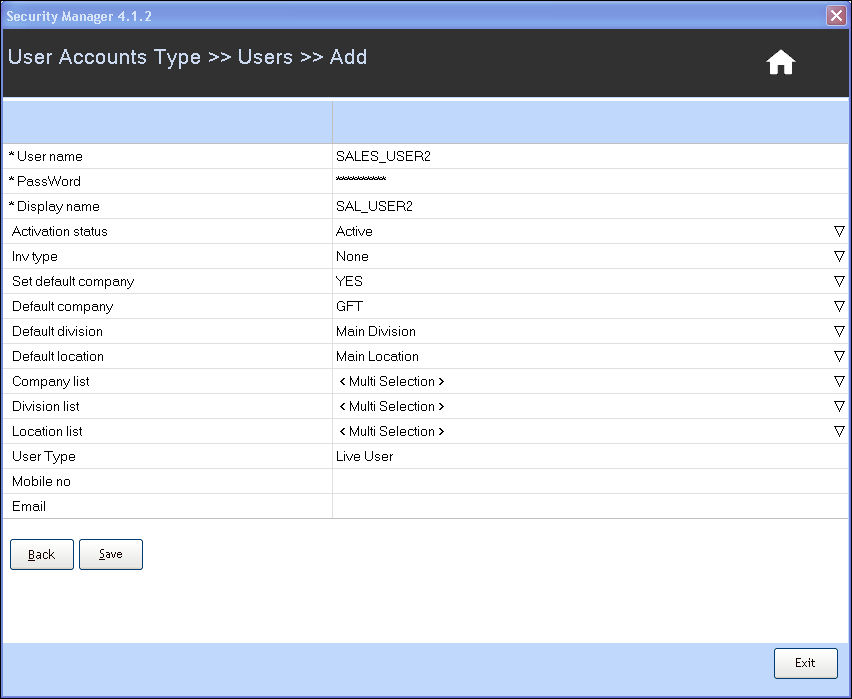Click the User Accounts Type breadcrumb heading
This screenshot has height=699, width=852.
point(104,58)
